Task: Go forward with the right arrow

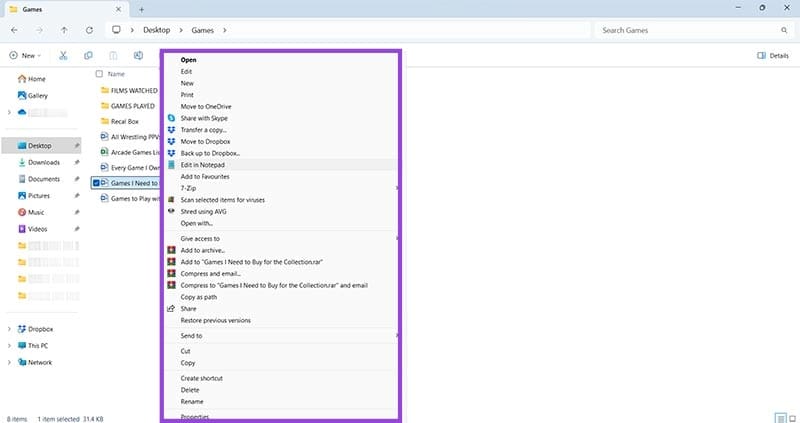Action: 39,30
